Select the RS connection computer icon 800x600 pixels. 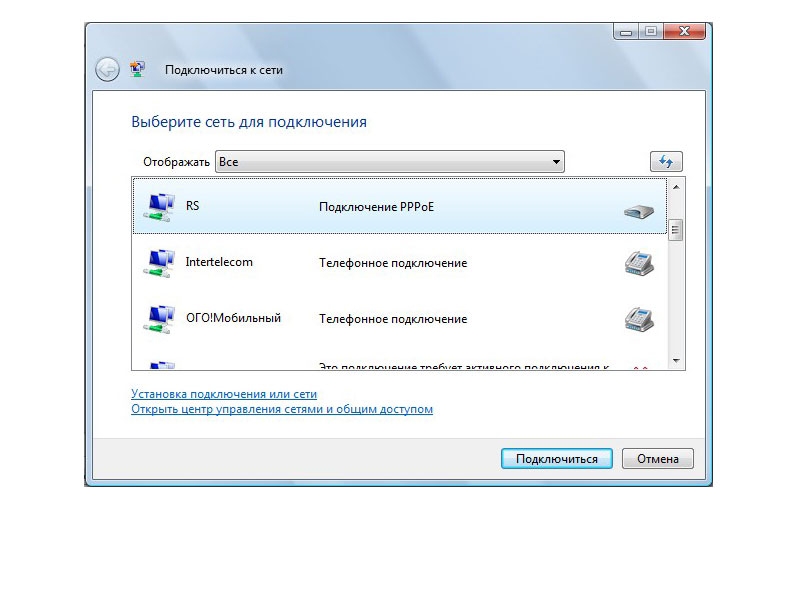pyautogui.click(x=159, y=207)
